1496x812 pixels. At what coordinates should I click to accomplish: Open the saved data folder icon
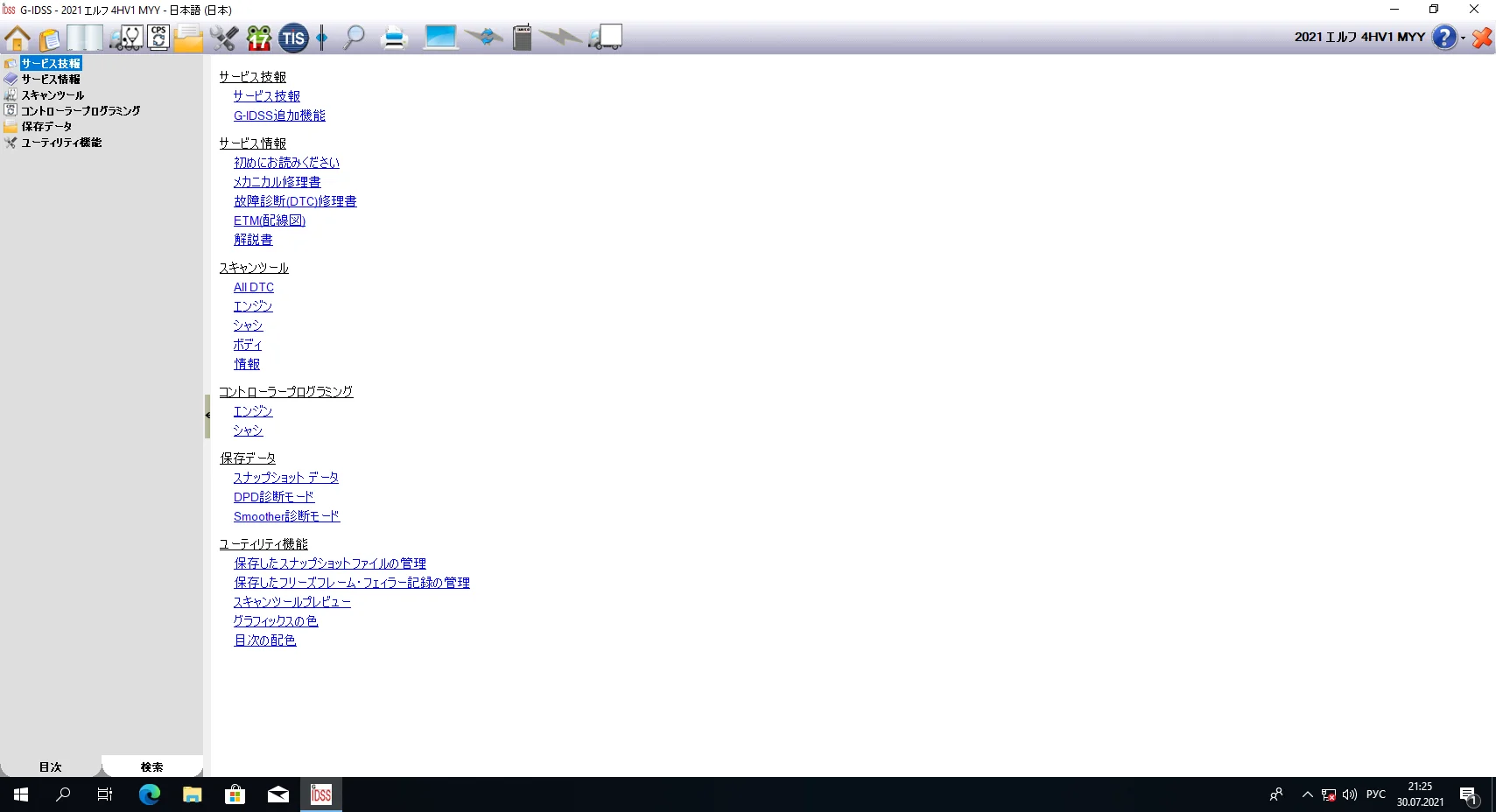(x=188, y=38)
